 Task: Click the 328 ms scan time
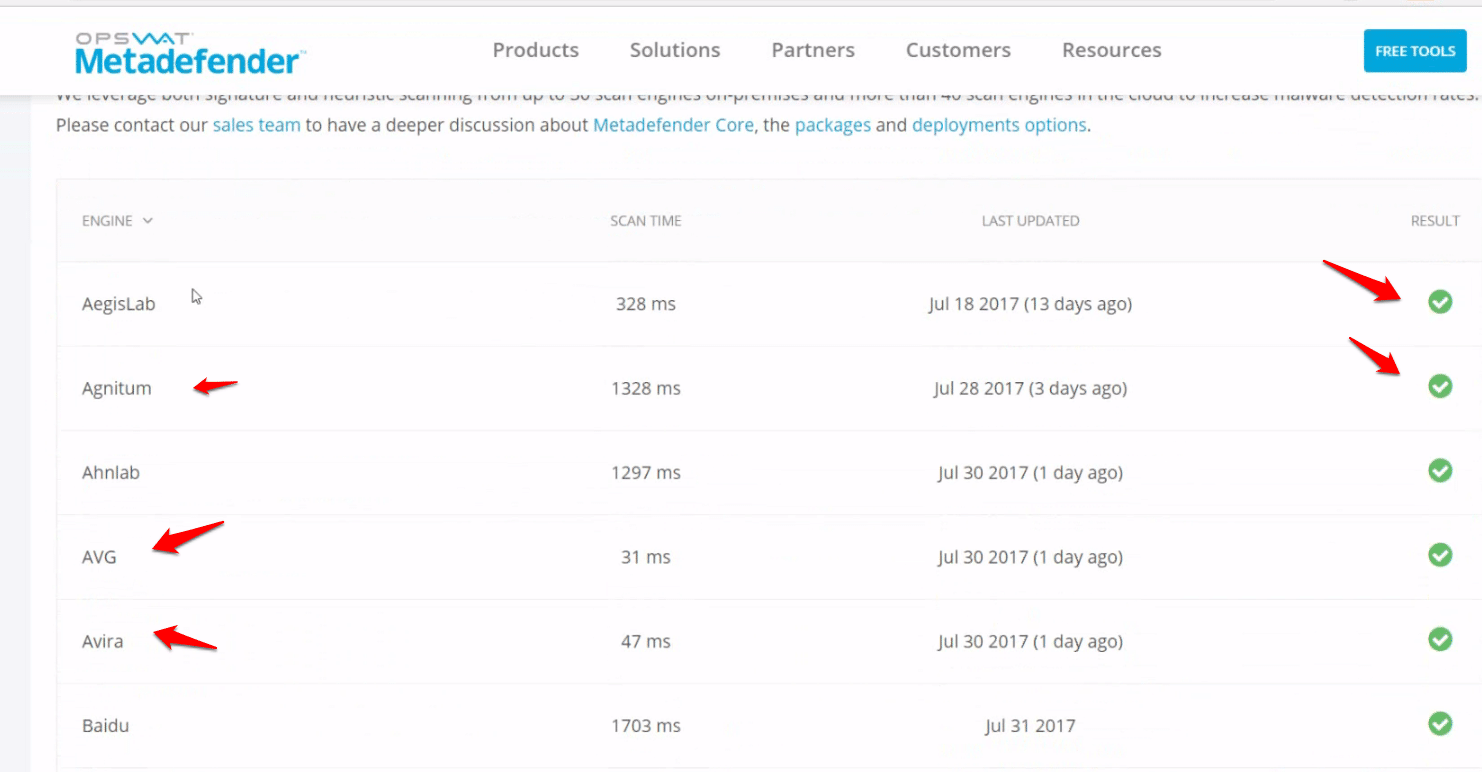pos(646,304)
